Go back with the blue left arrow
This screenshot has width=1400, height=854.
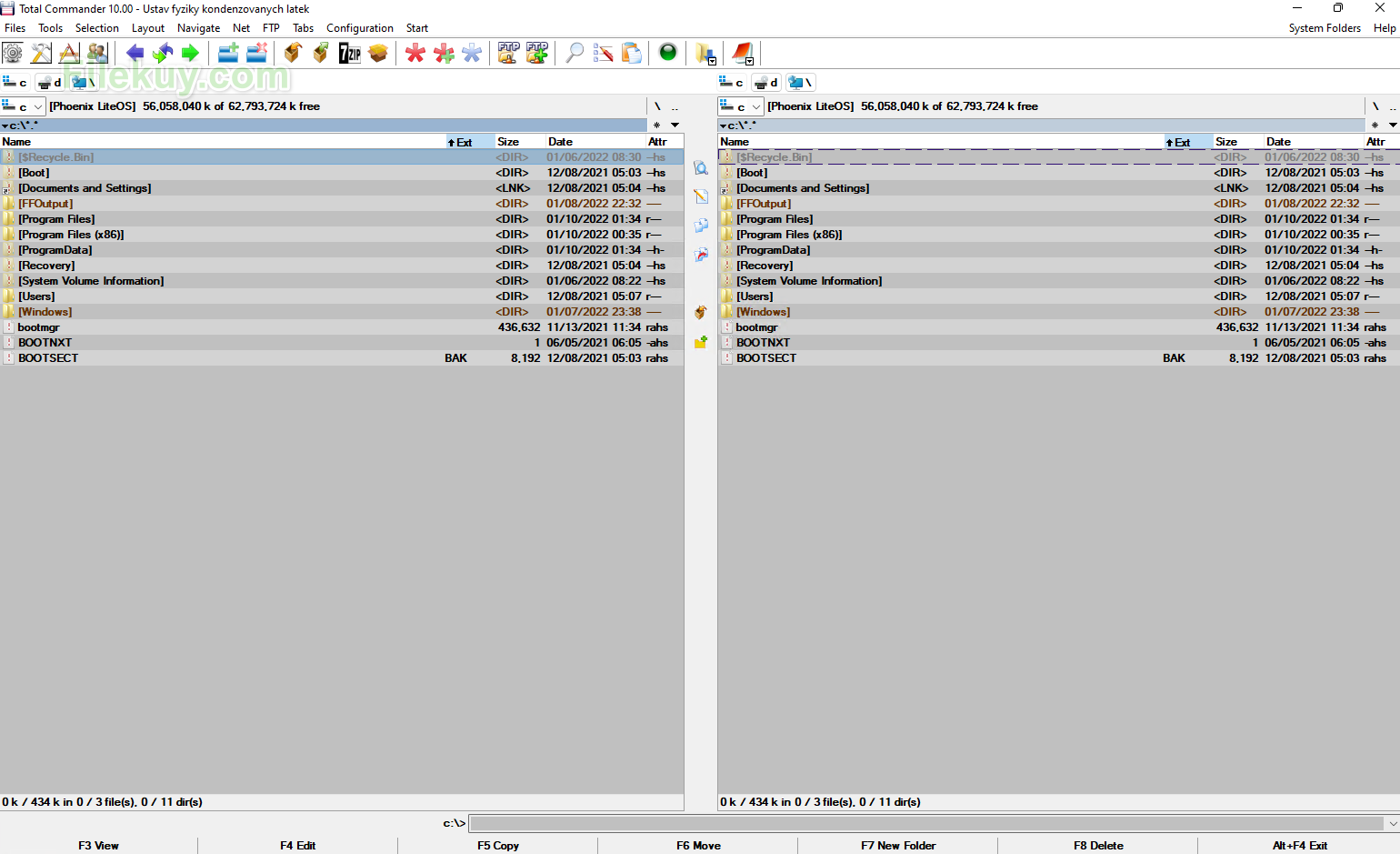pyautogui.click(x=135, y=53)
